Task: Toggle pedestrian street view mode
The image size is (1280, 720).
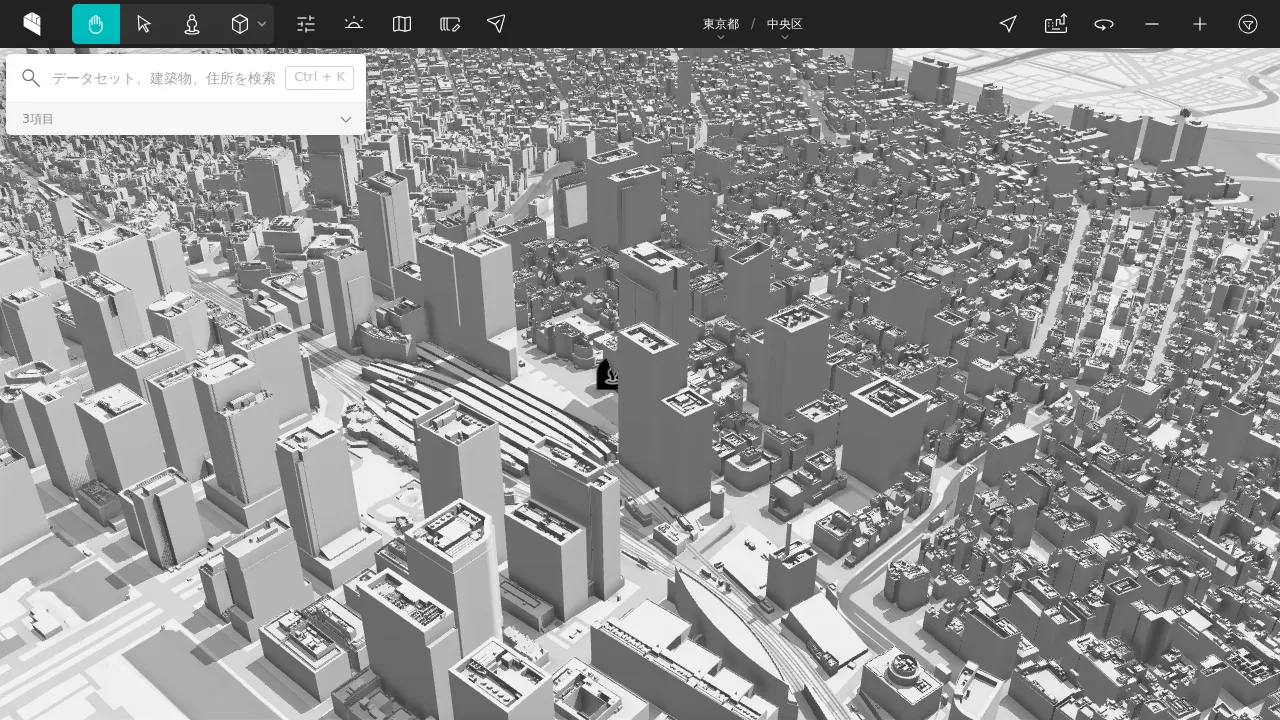Action: [x=191, y=24]
